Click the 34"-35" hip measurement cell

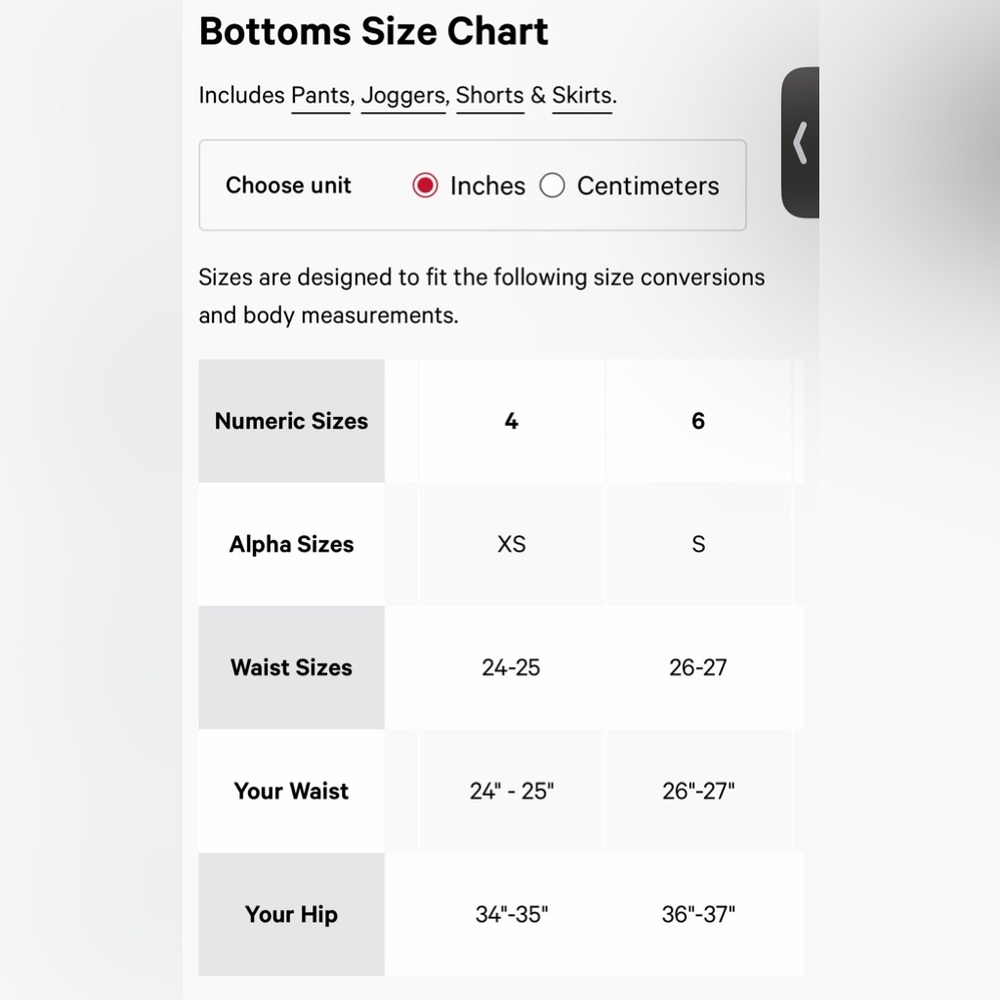pos(511,914)
